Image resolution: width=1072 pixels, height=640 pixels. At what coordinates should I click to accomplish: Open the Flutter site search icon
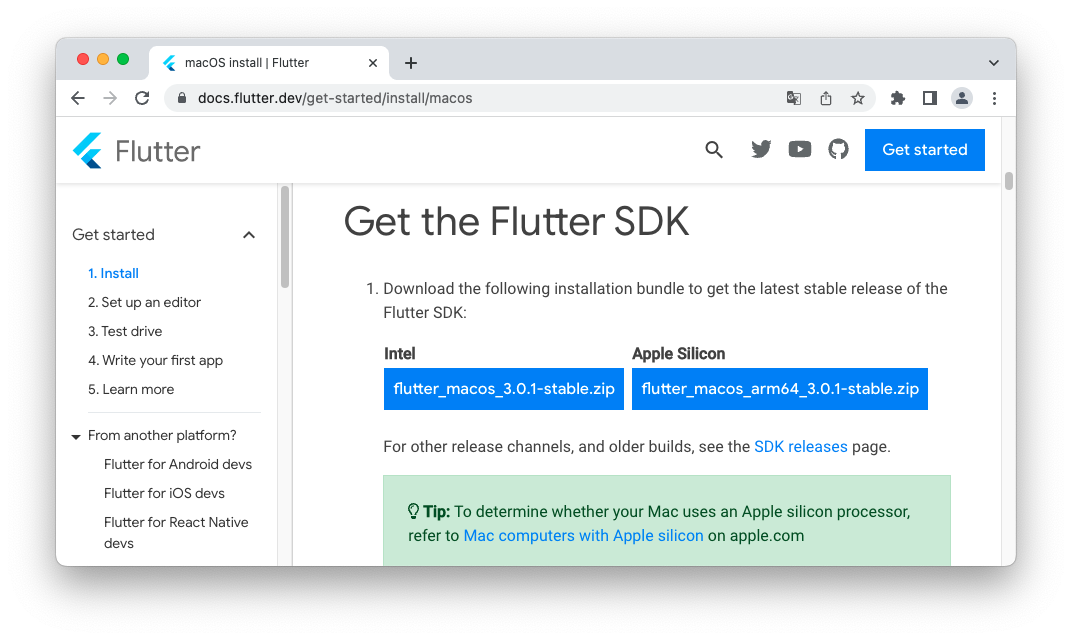(714, 150)
